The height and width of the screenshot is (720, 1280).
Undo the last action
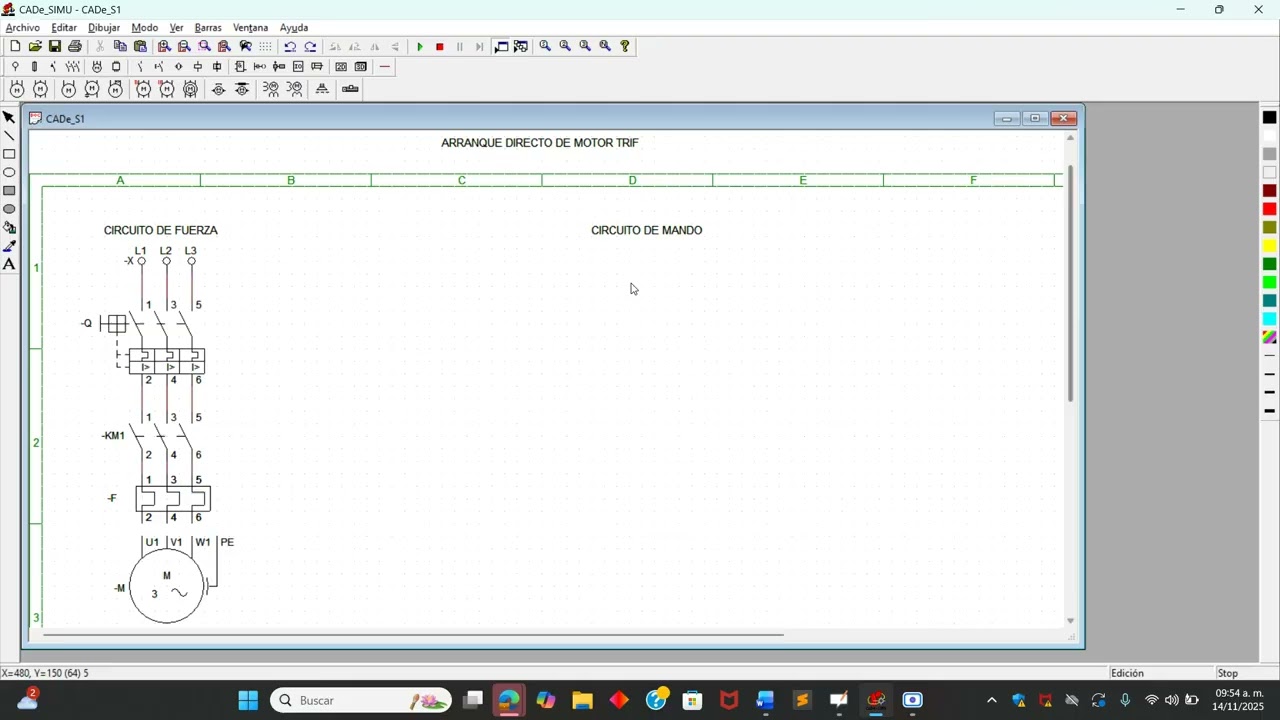pos(290,46)
